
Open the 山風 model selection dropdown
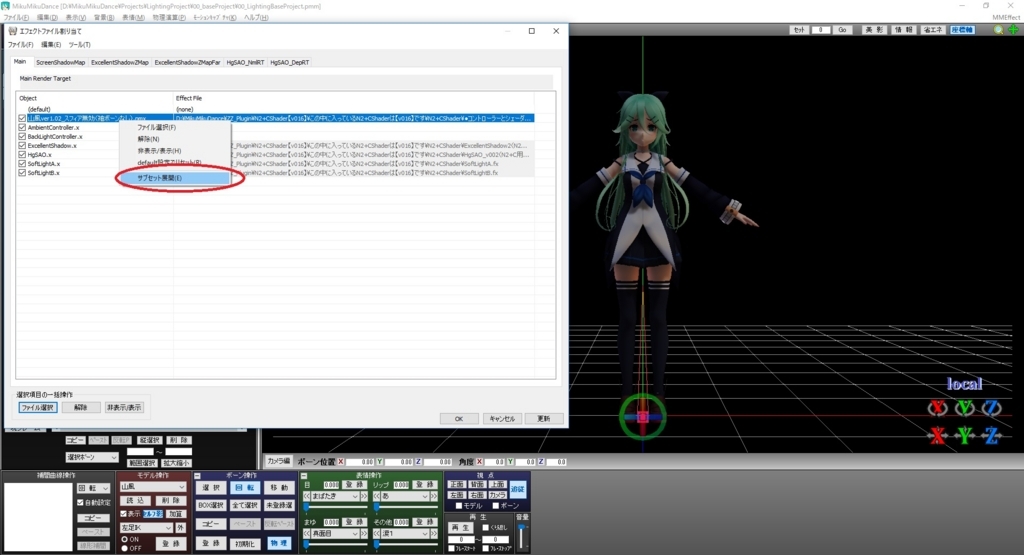[153, 487]
